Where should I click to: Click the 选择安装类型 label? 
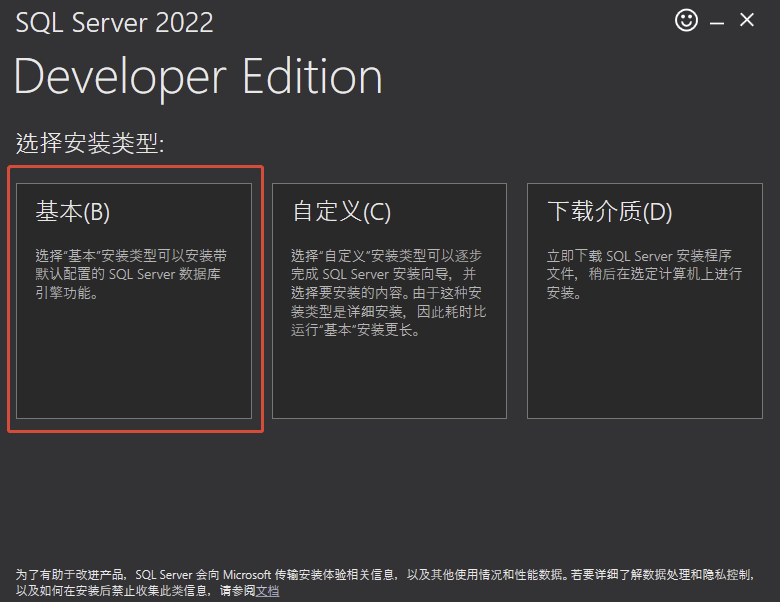[x=89, y=144]
